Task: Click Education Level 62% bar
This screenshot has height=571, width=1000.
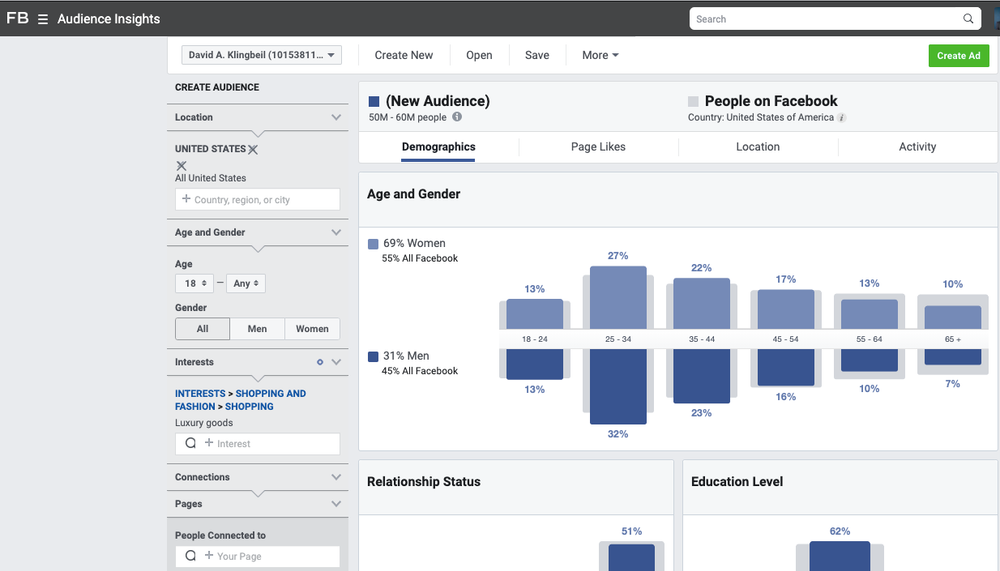Action: coord(839,556)
